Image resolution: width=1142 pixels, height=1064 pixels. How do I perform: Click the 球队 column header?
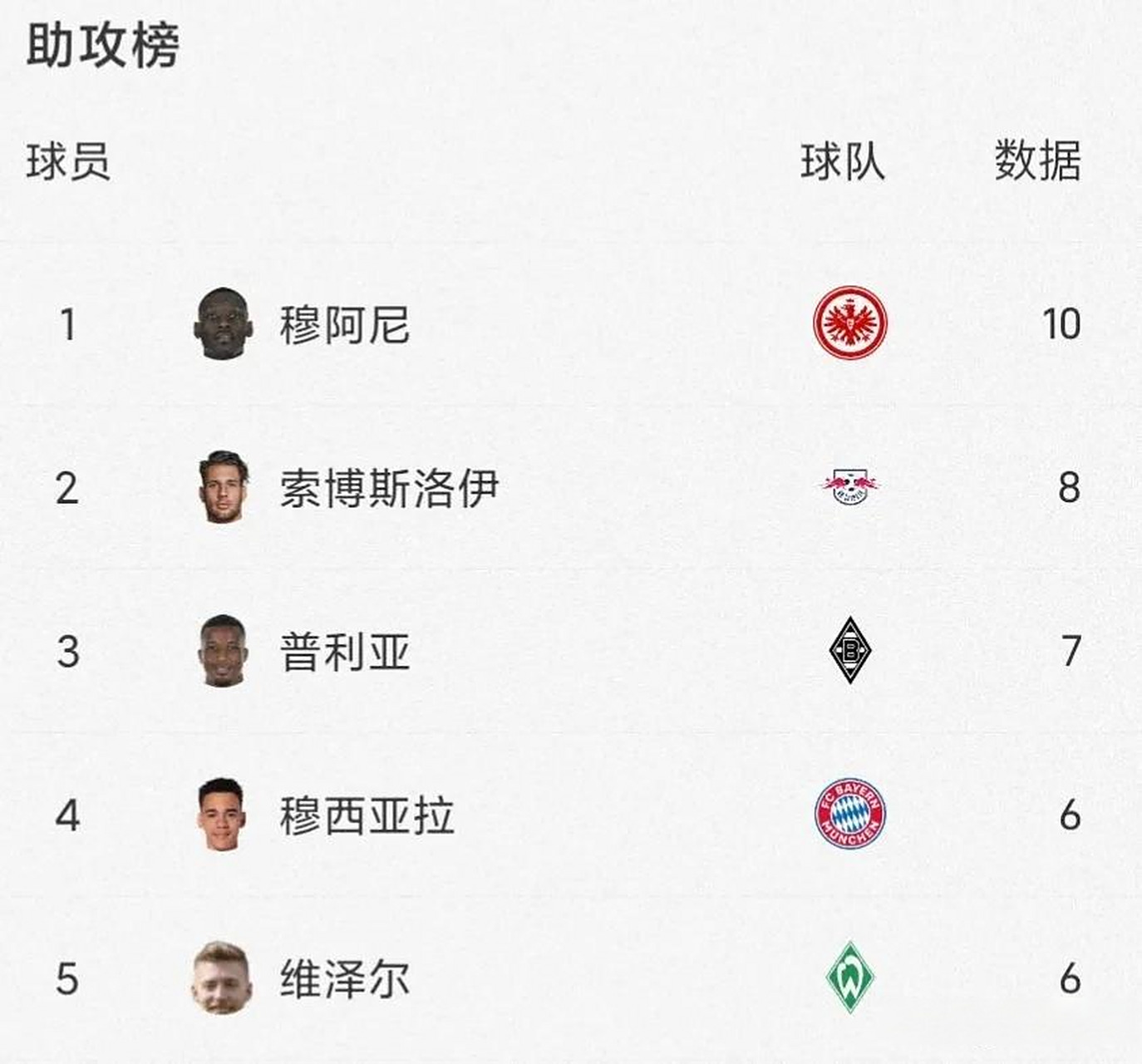point(842,161)
